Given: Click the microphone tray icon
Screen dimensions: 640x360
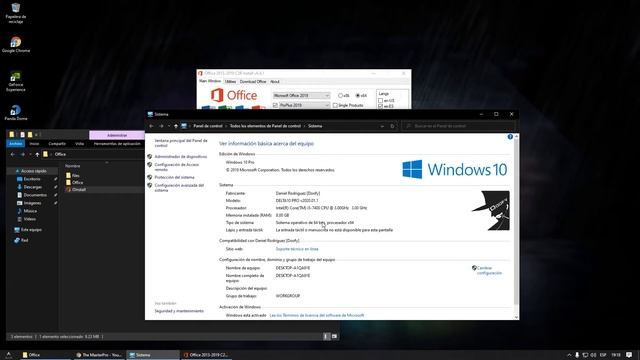Looking at the screenshot, I should click(577, 355).
